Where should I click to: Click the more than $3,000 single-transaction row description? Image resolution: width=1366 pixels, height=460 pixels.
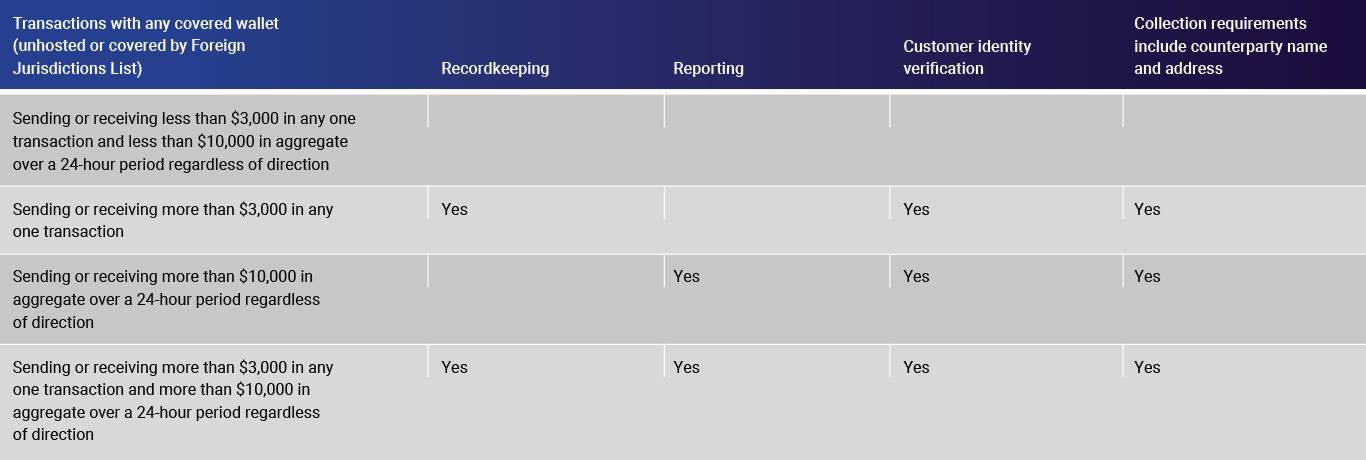(x=173, y=220)
